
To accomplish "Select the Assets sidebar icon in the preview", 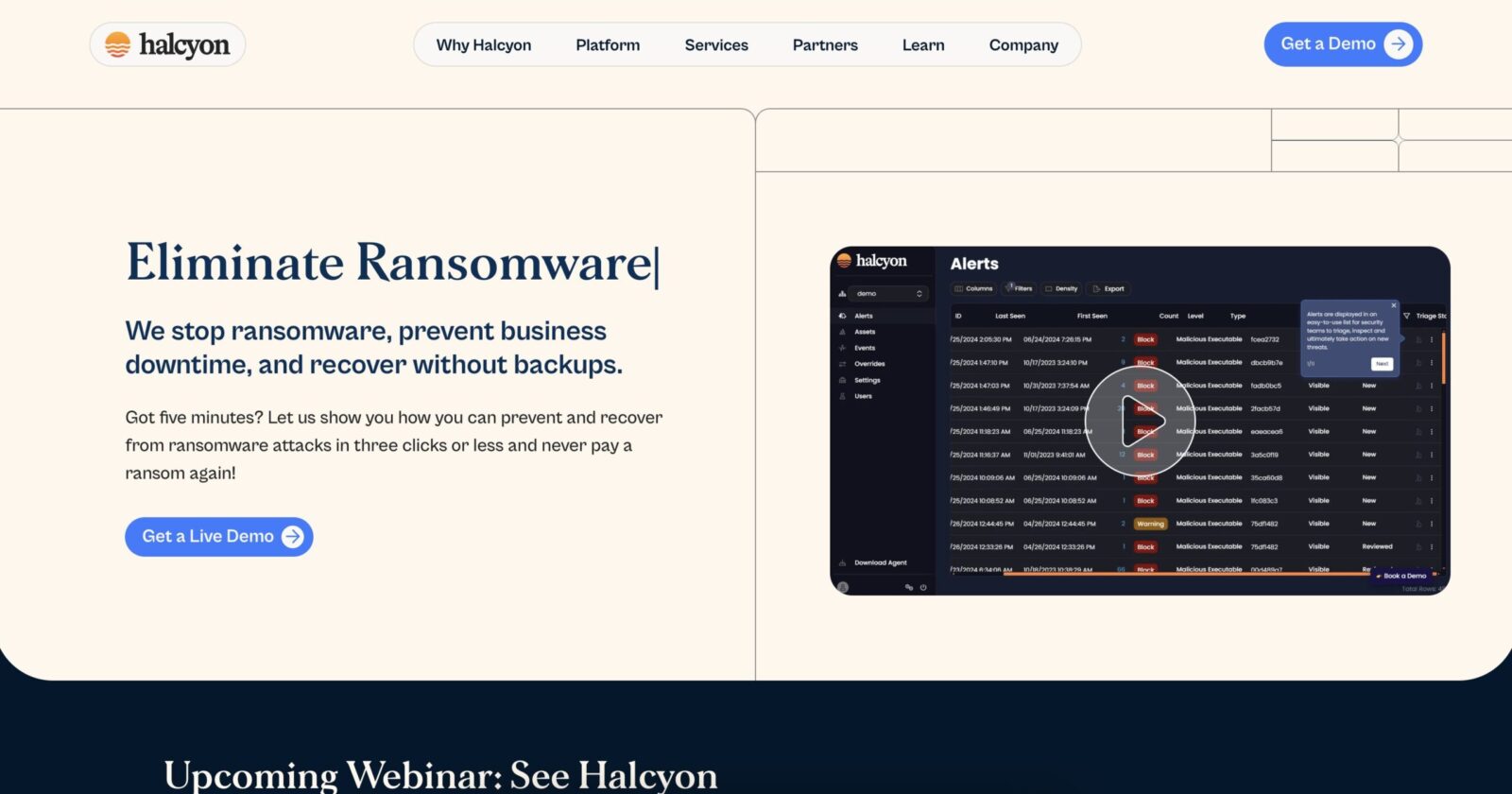I will [842, 332].
